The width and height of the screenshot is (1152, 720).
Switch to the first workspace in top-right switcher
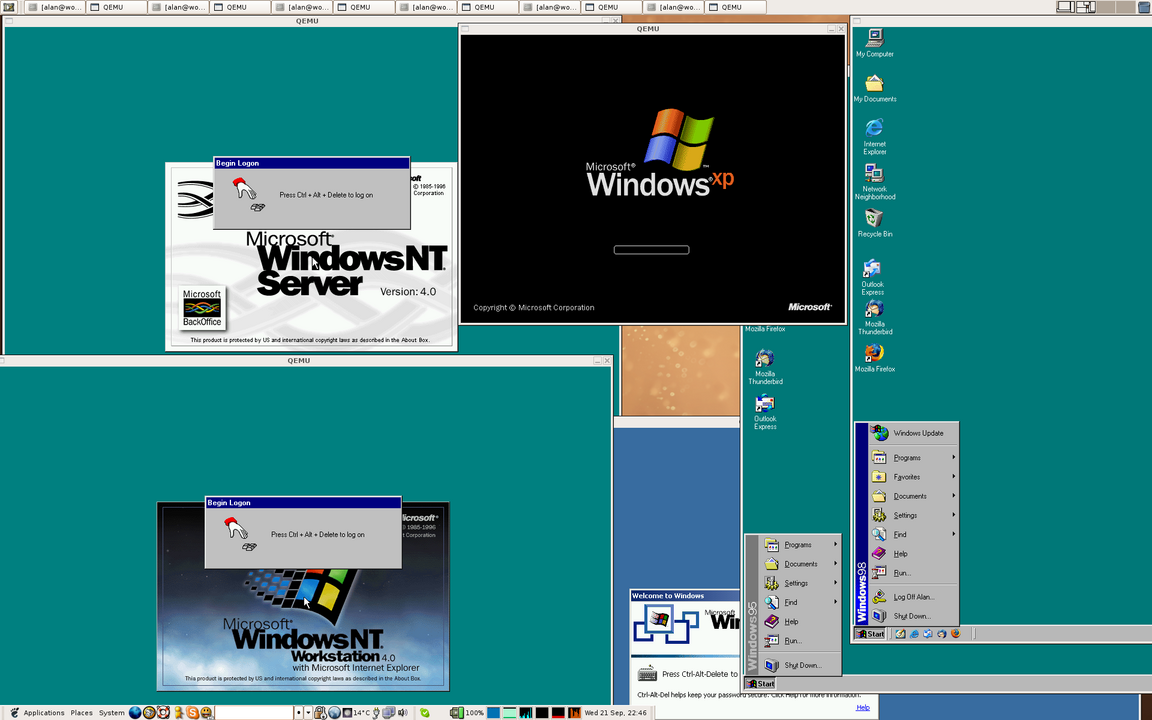(x=1065, y=7)
